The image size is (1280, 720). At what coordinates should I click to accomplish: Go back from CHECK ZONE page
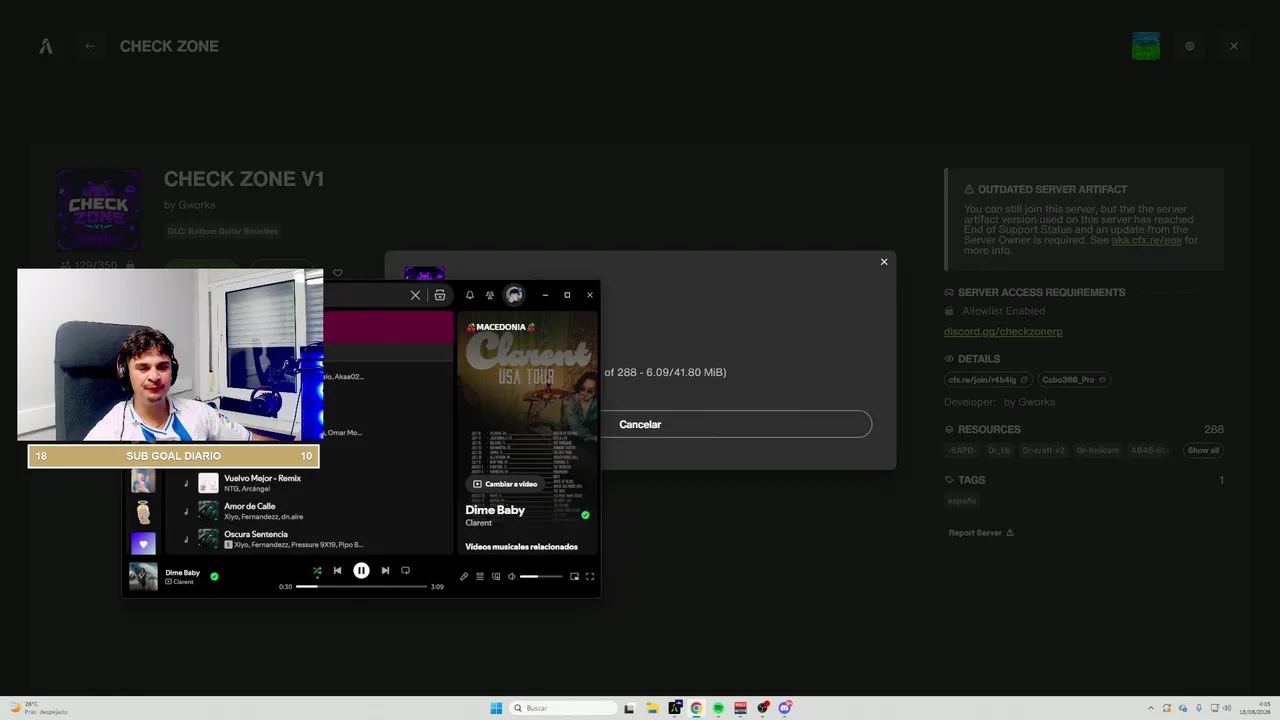pos(90,46)
